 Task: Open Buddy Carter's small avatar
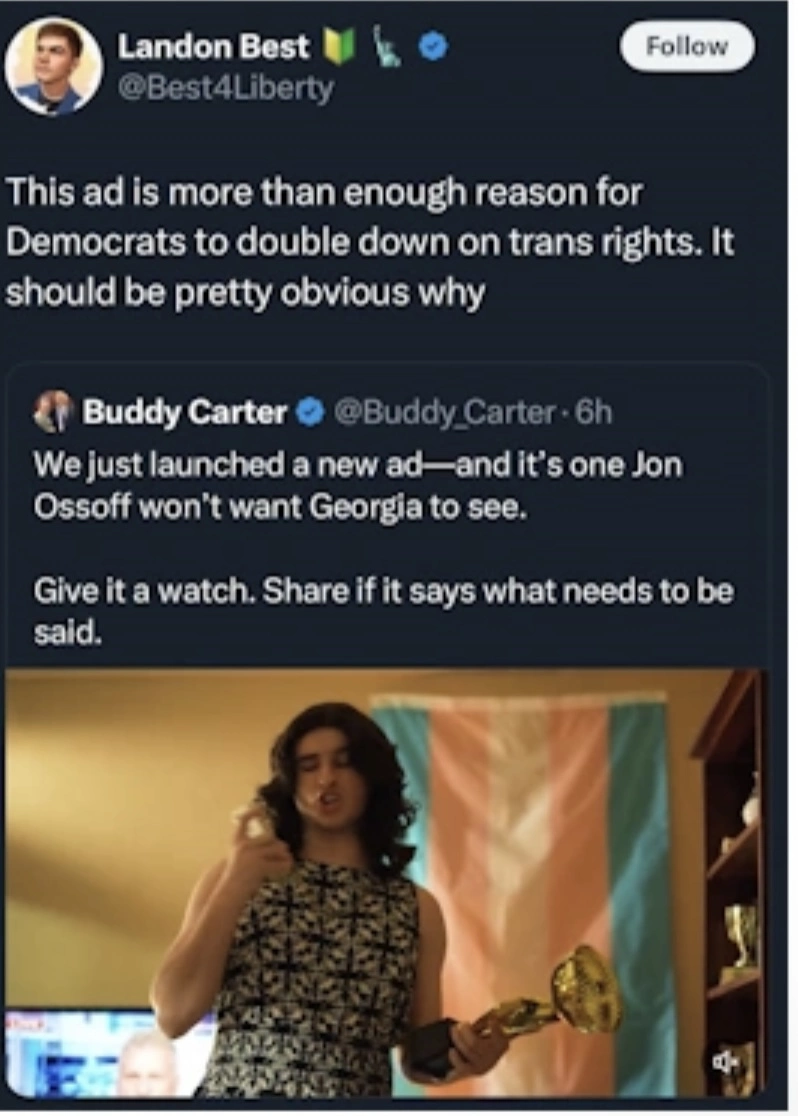click(x=54, y=411)
